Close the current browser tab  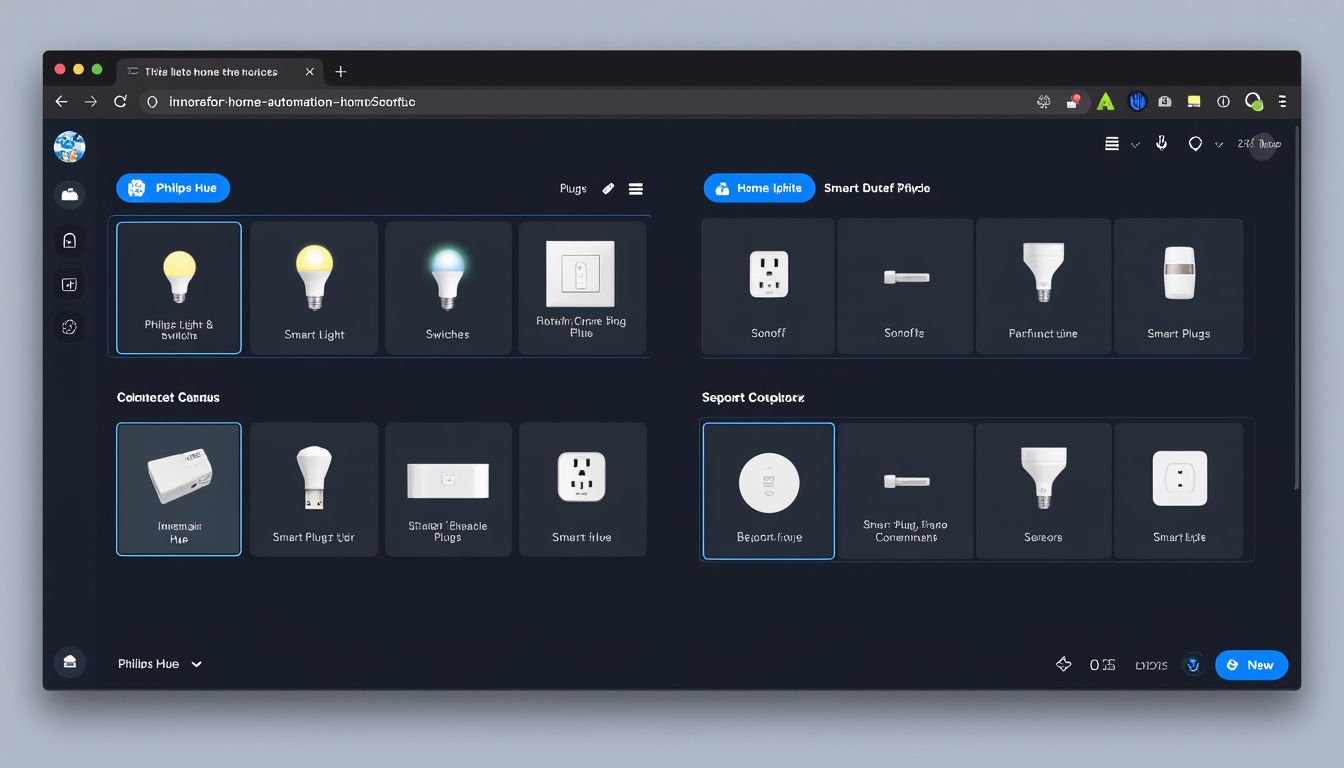(310, 72)
